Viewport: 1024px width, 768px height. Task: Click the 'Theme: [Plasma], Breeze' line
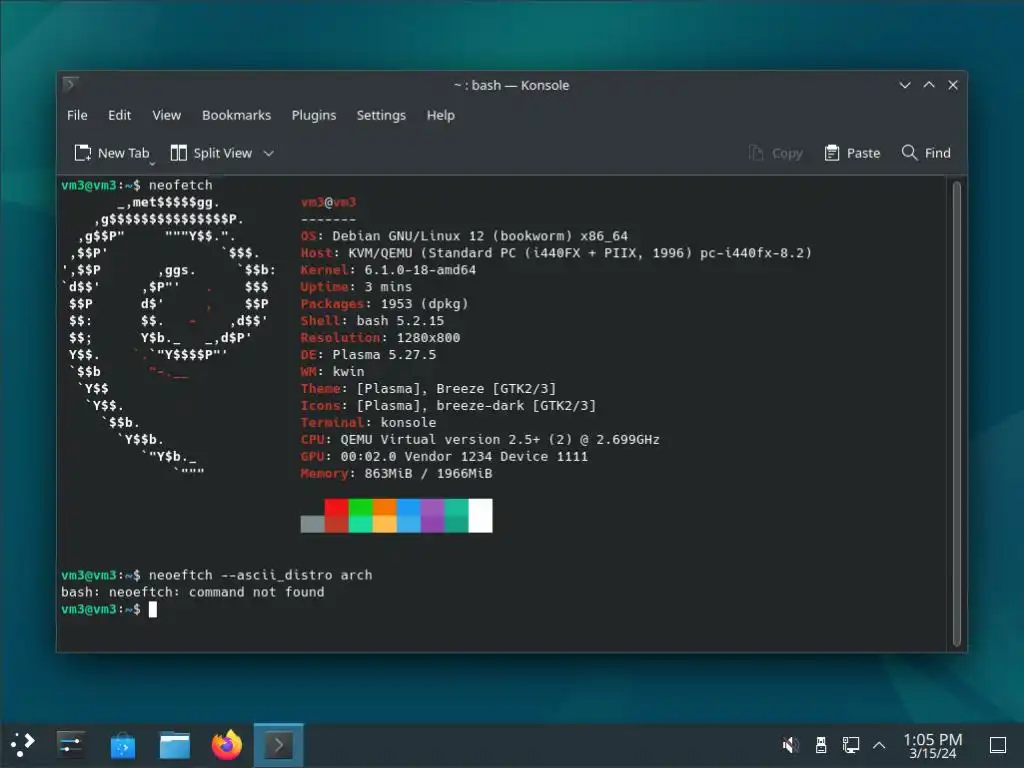[x=428, y=389]
